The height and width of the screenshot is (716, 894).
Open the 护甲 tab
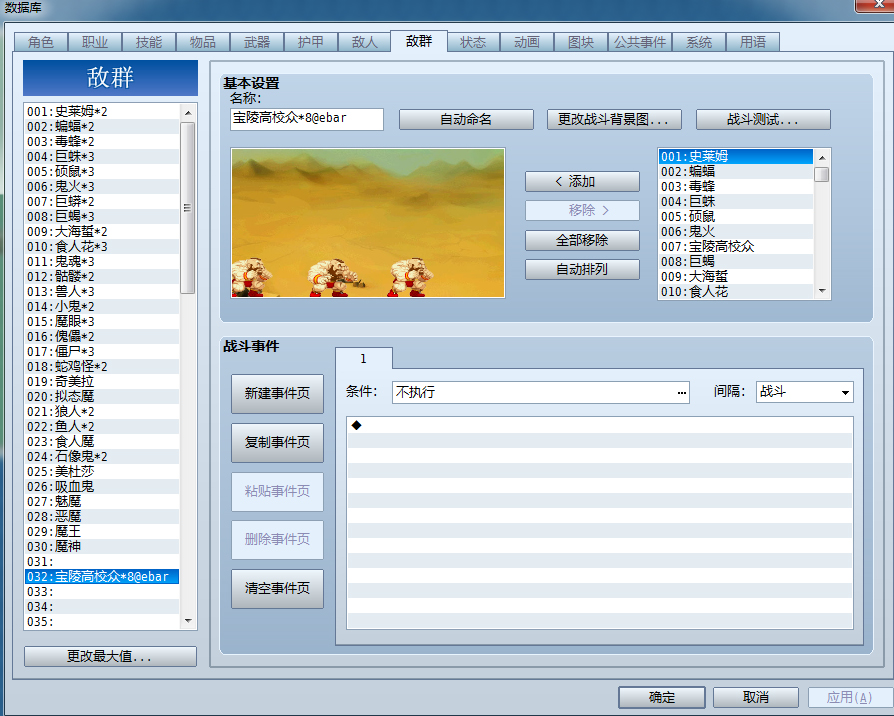click(311, 42)
